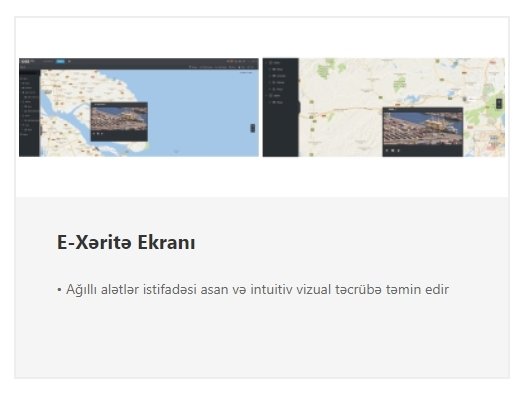Click the dark zoom control on the left sea map
Image resolution: width=526 pixels, height=396 pixels.
(253, 128)
